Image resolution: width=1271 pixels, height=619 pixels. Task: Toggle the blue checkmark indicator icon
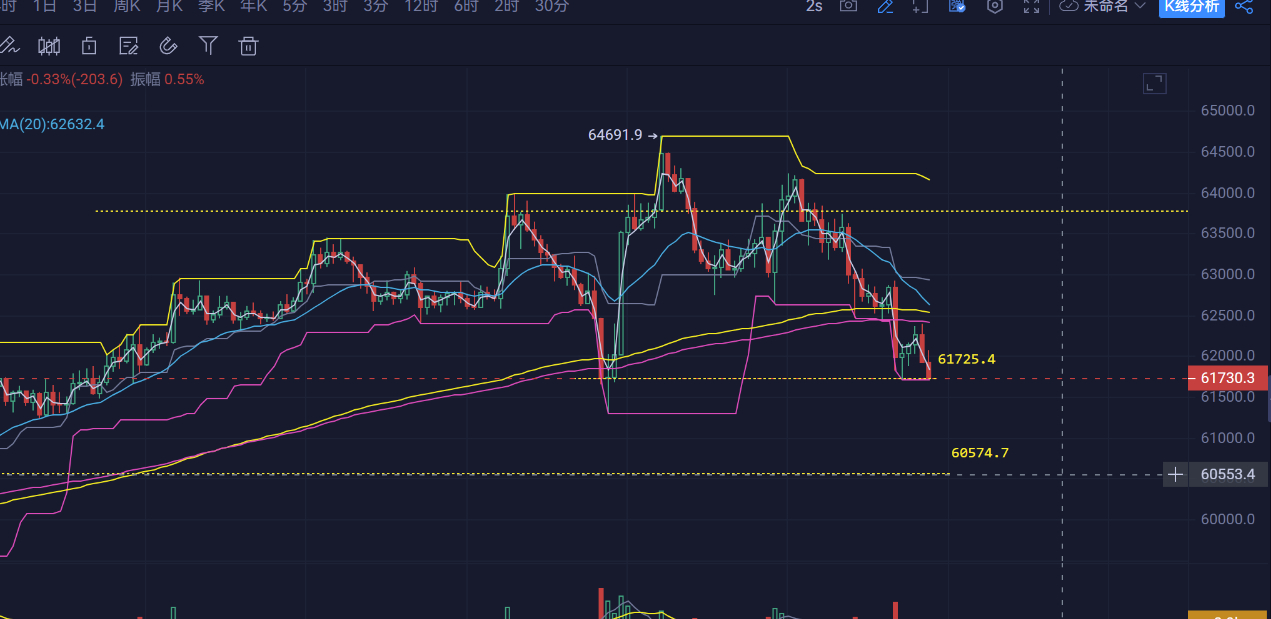(957, 6)
